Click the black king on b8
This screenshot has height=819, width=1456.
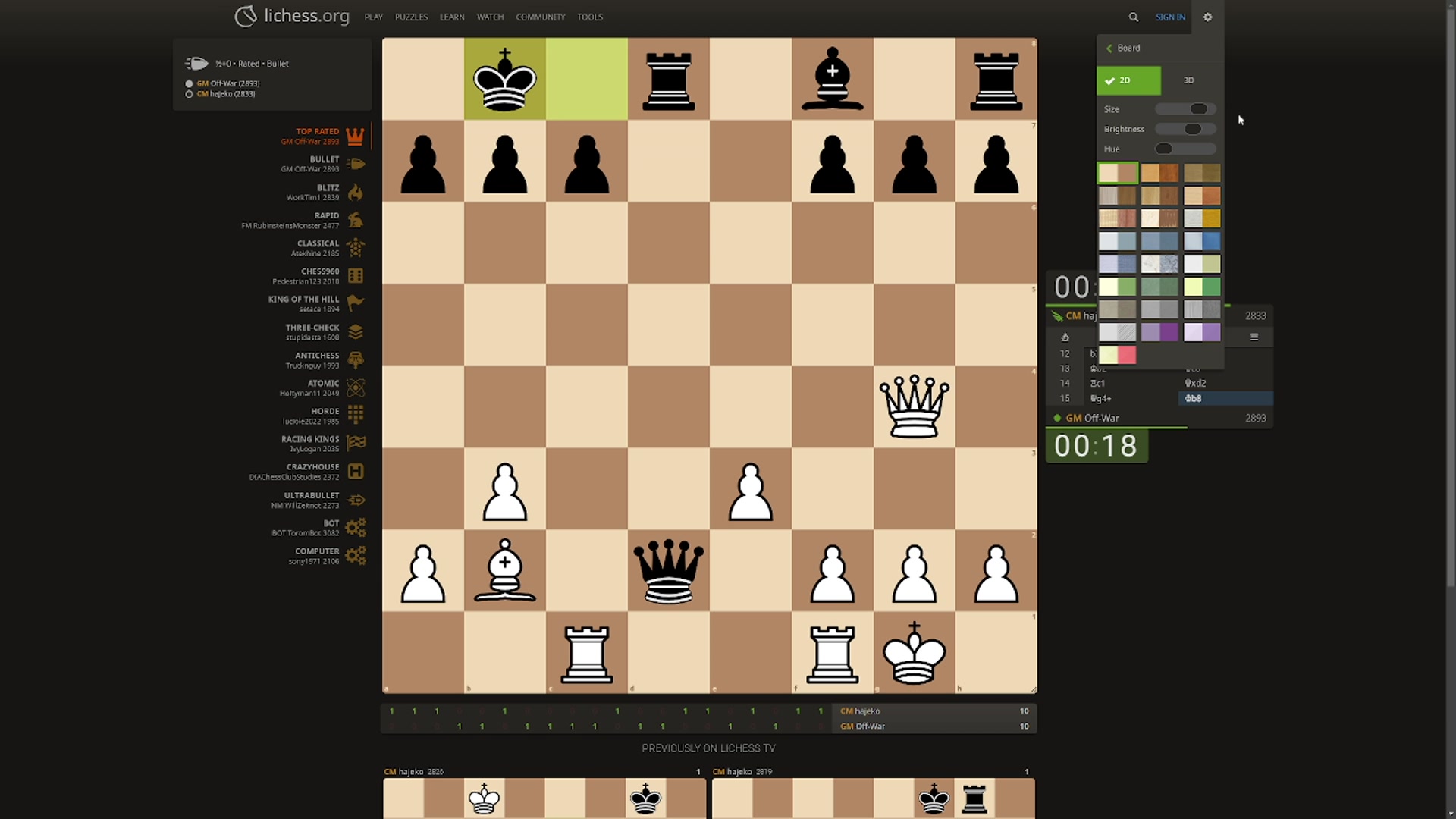504,80
